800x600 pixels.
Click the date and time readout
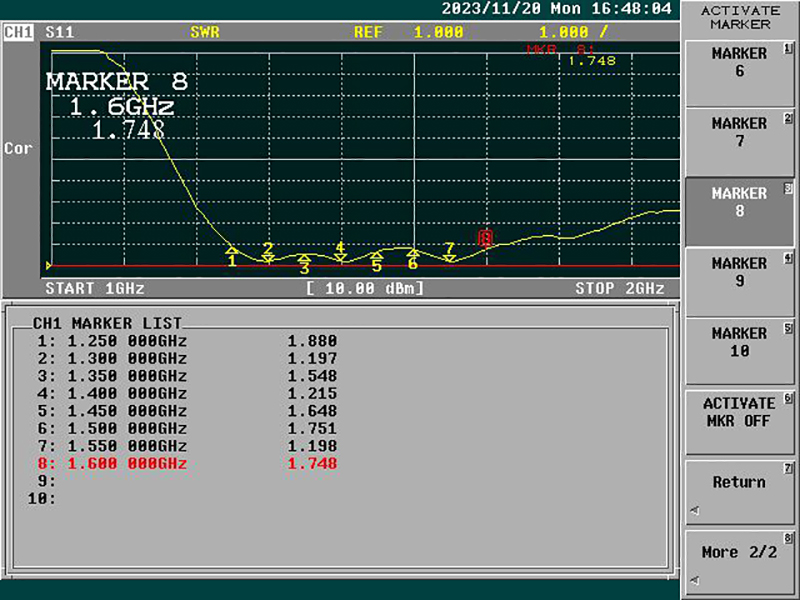pos(556,9)
